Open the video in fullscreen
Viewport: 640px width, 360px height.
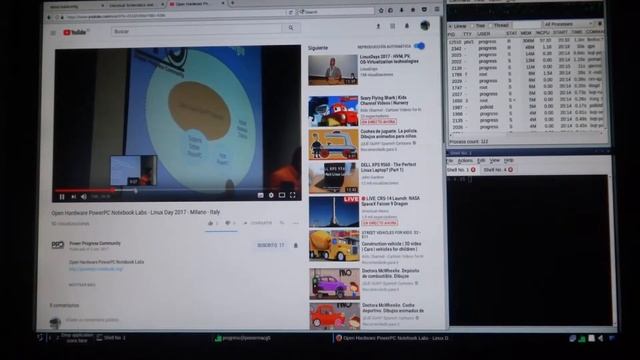293,195
